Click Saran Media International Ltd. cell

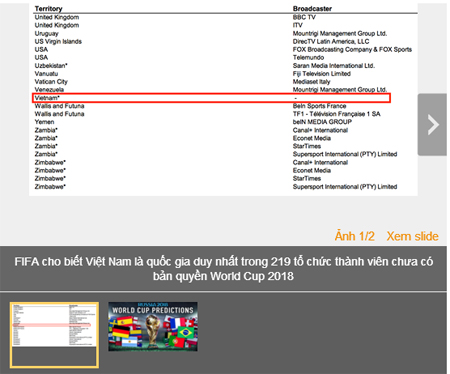(x=334, y=66)
